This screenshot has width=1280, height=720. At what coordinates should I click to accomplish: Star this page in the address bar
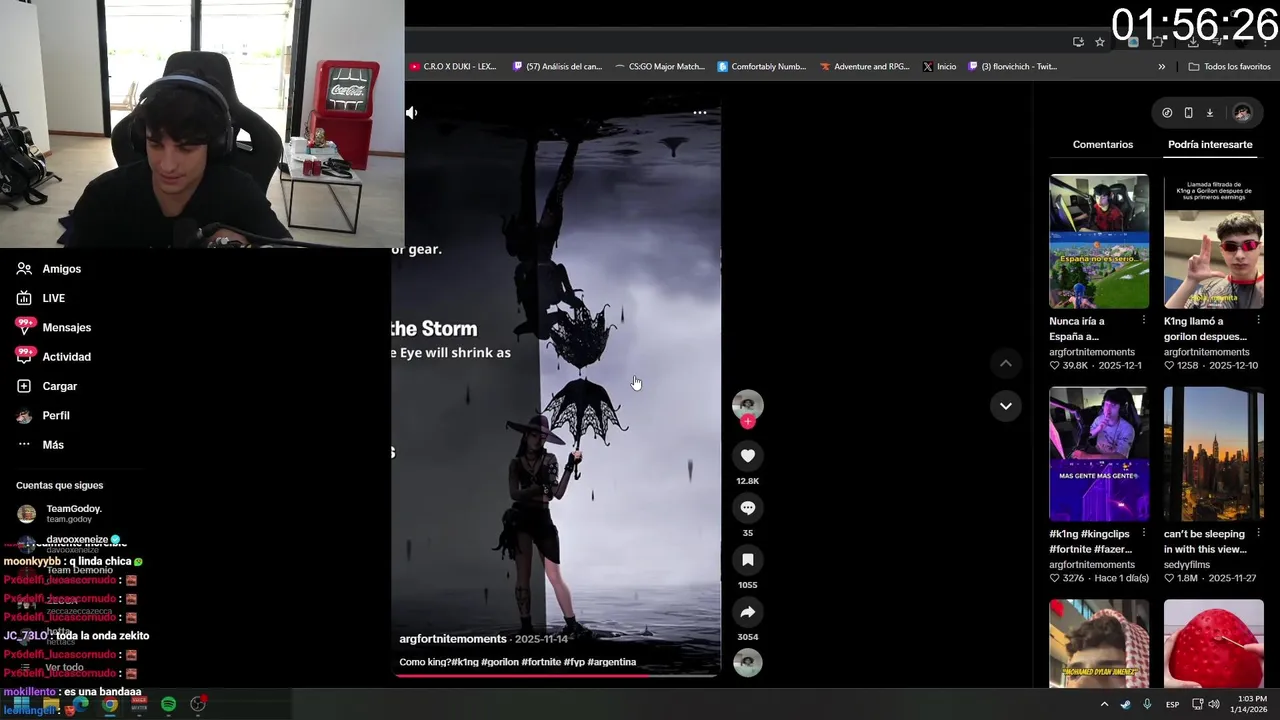click(x=1100, y=42)
